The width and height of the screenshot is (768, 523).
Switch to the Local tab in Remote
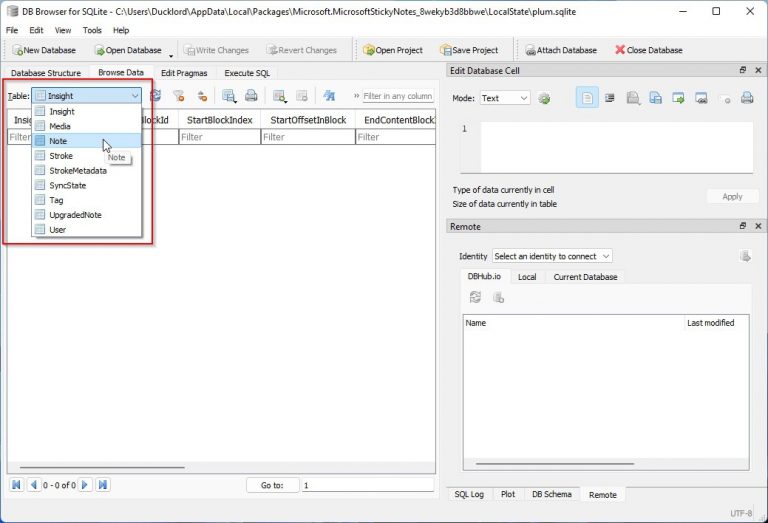tap(527, 277)
